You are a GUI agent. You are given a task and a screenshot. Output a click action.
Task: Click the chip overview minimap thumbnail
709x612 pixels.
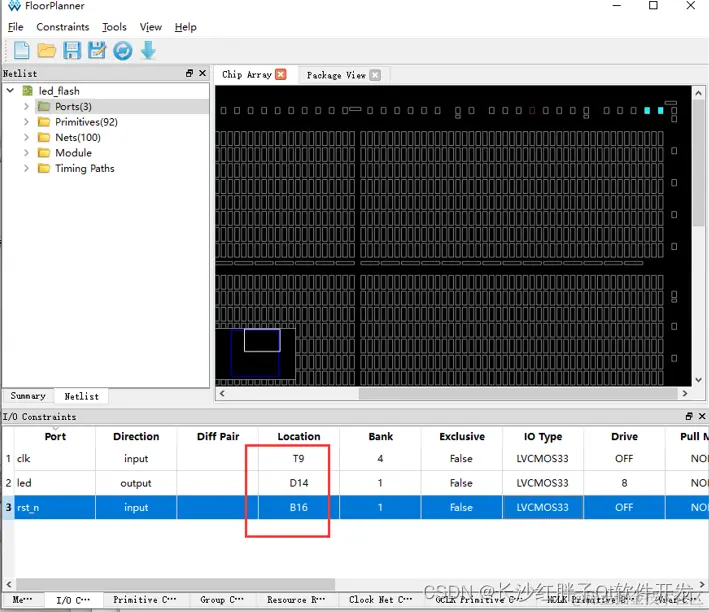(255, 354)
